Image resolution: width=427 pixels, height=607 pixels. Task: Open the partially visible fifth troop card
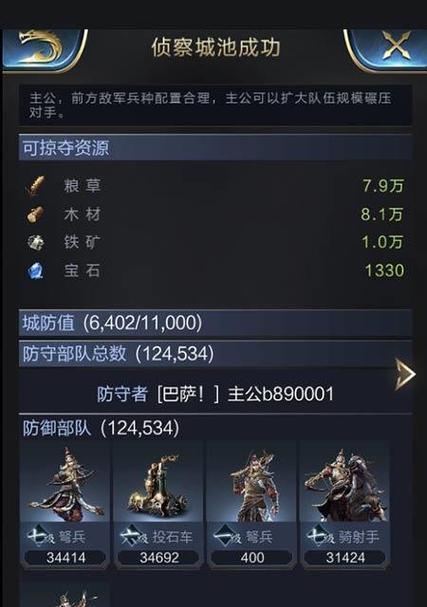point(65,594)
